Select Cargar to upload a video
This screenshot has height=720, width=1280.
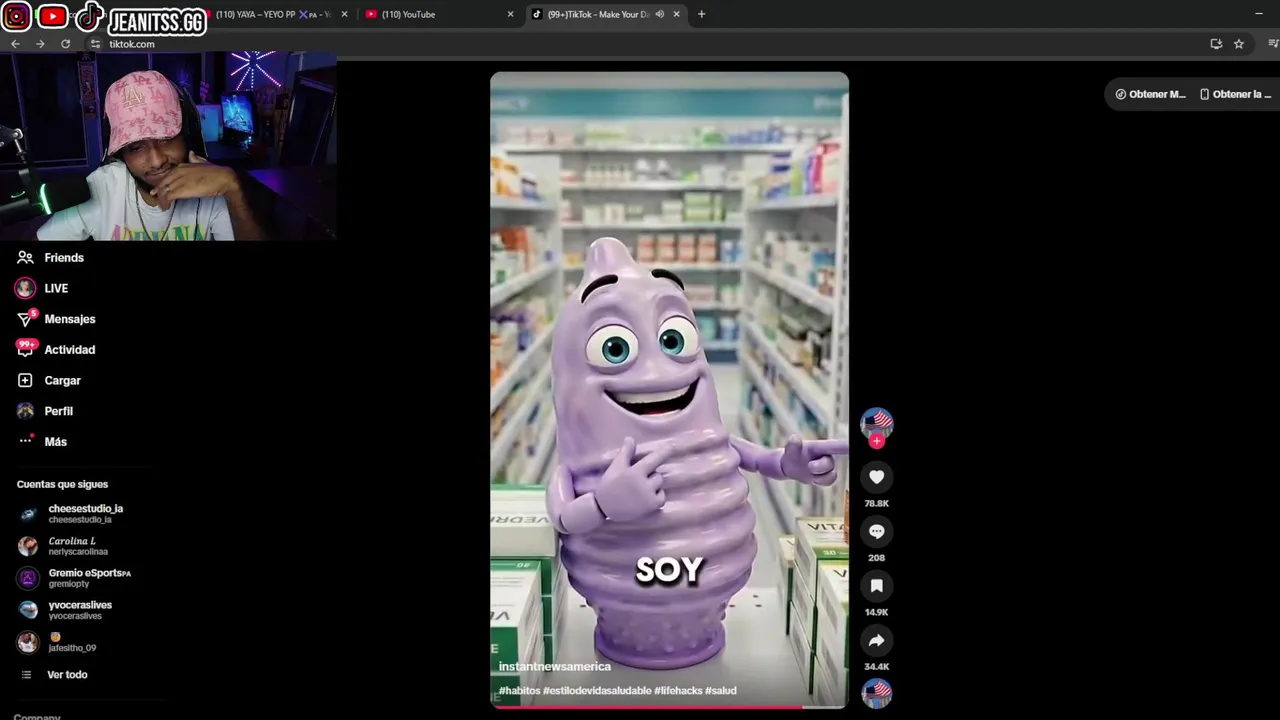coord(62,381)
